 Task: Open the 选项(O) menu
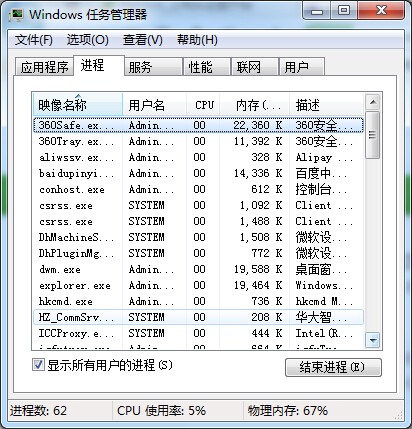coord(87,40)
